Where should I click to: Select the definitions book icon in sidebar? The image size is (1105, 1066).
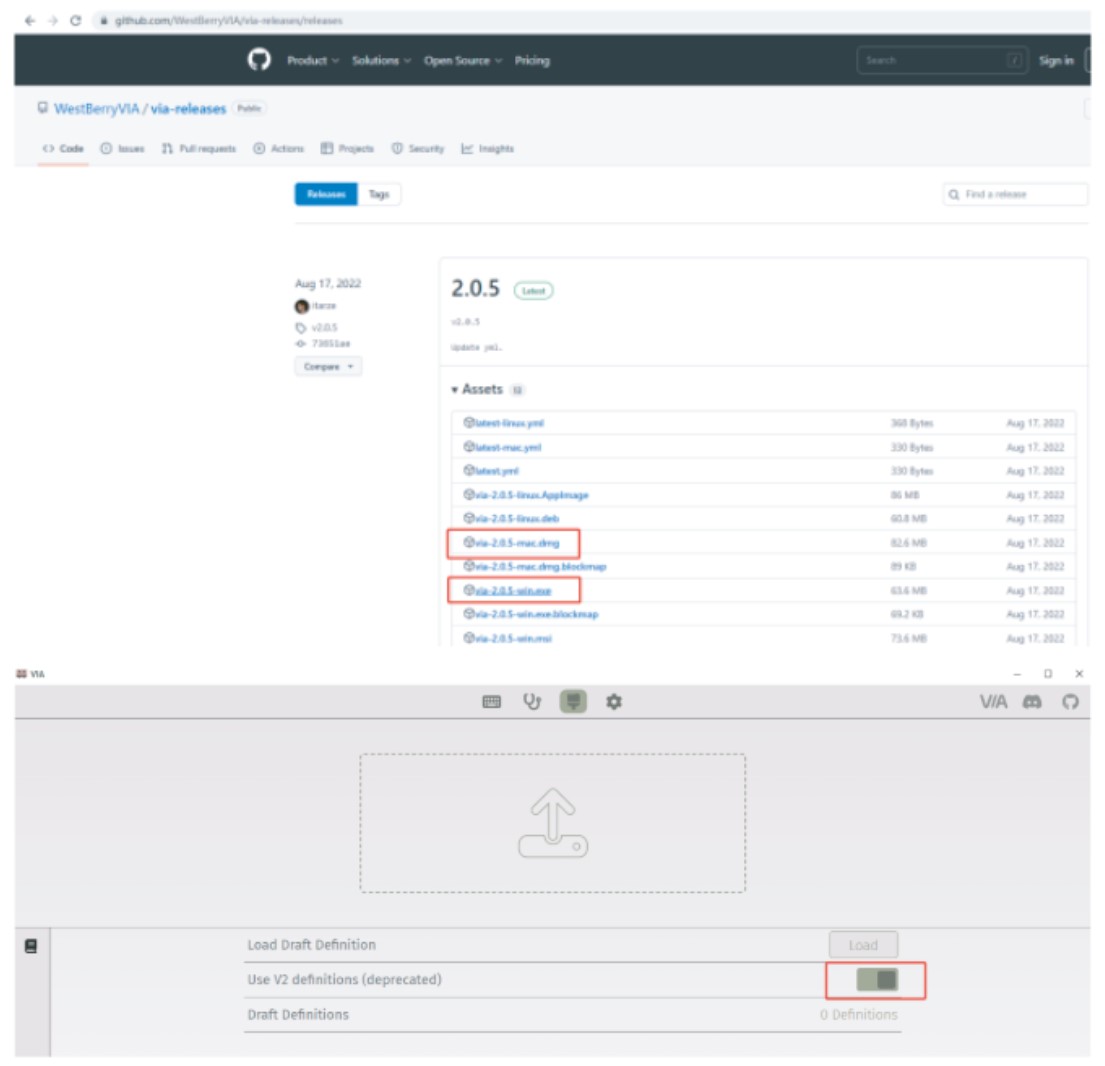point(31,946)
